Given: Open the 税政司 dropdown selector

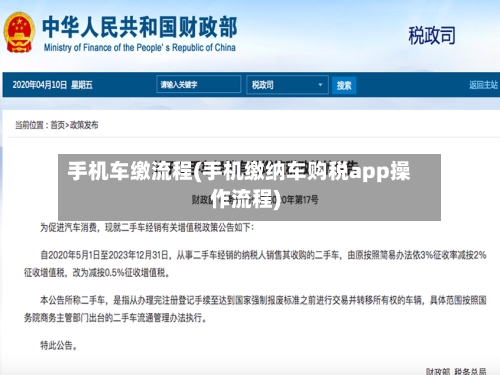Looking at the screenshot, I should [x=287, y=85].
